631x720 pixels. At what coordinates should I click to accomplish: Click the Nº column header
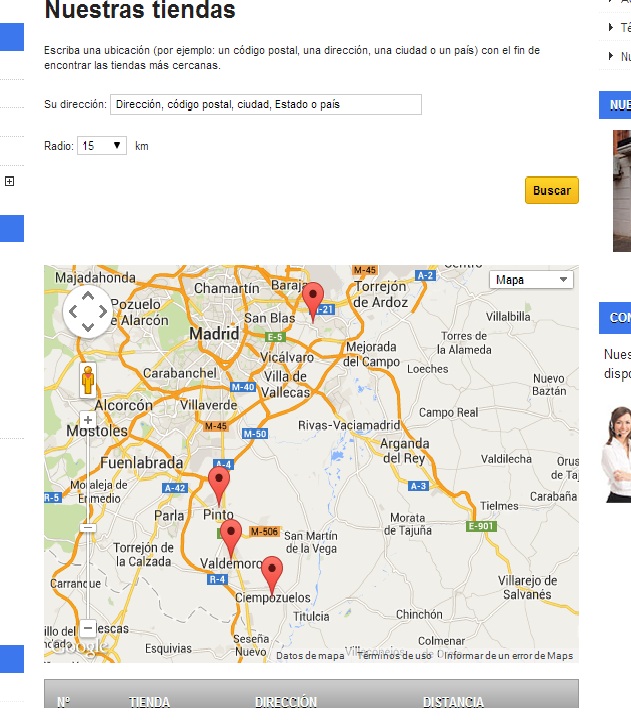pyautogui.click(x=63, y=702)
